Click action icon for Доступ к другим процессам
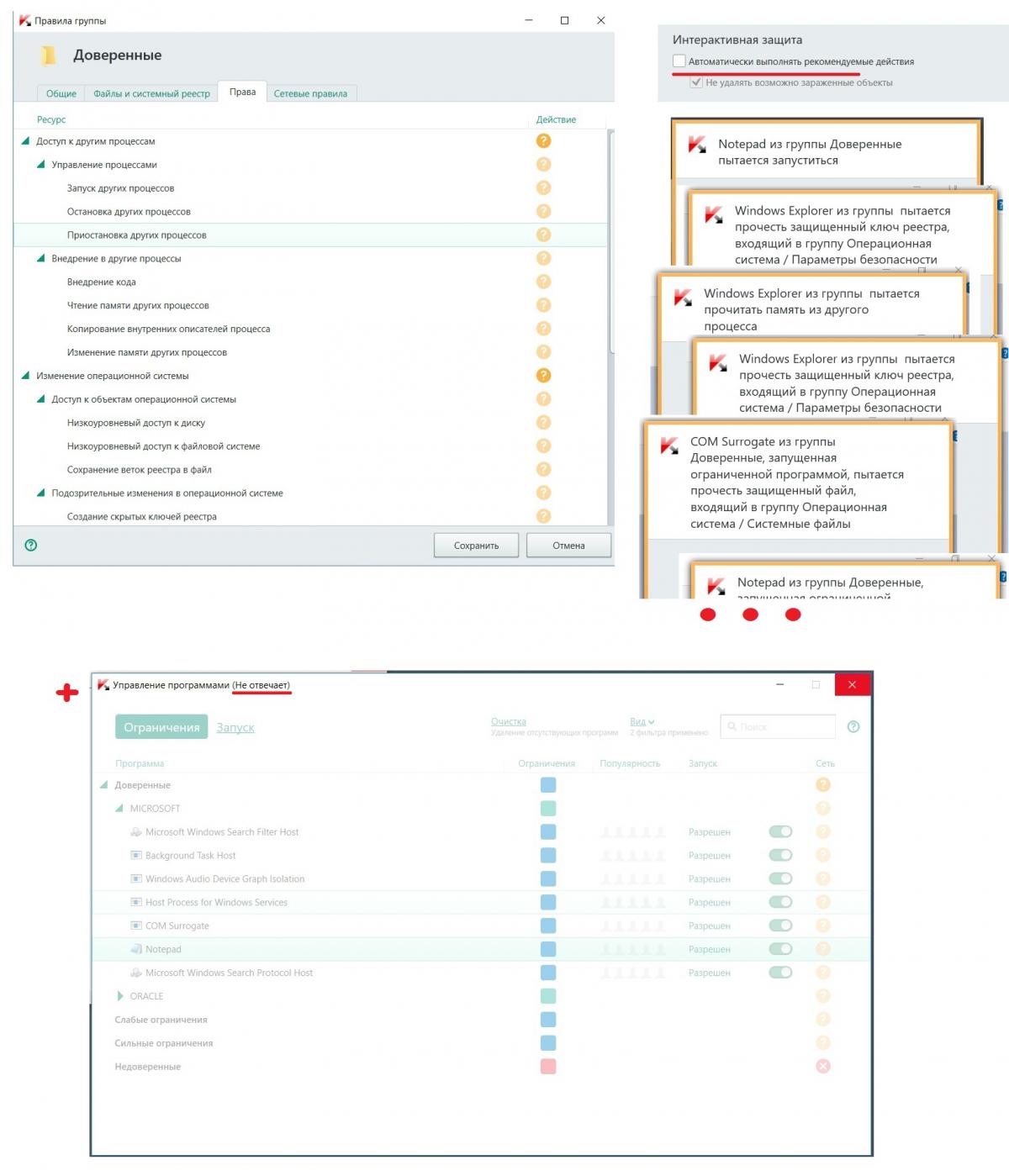The height and width of the screenshot is (1176, 1009). [544, 141]
